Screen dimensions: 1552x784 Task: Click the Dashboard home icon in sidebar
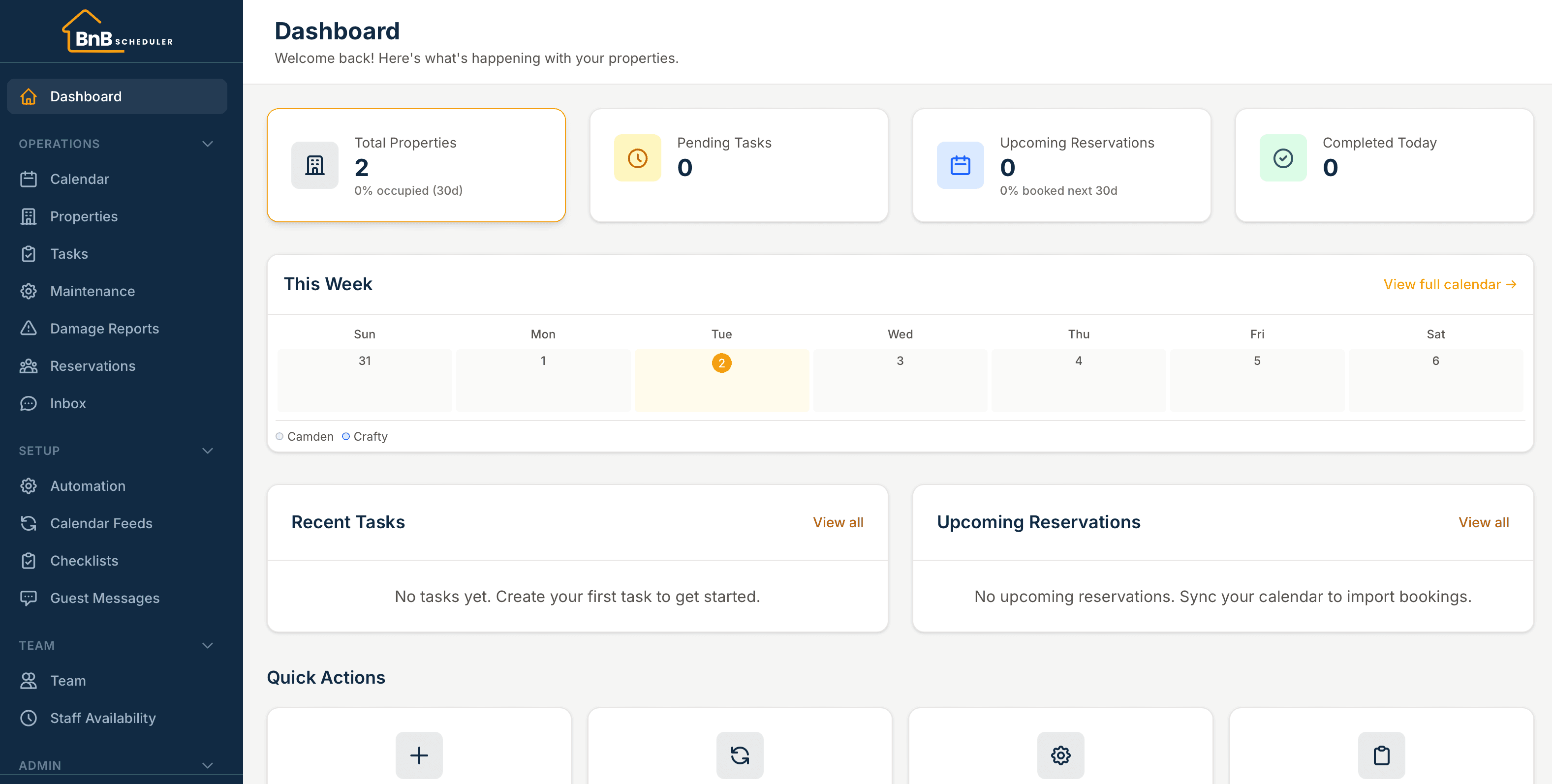(29, 96)
